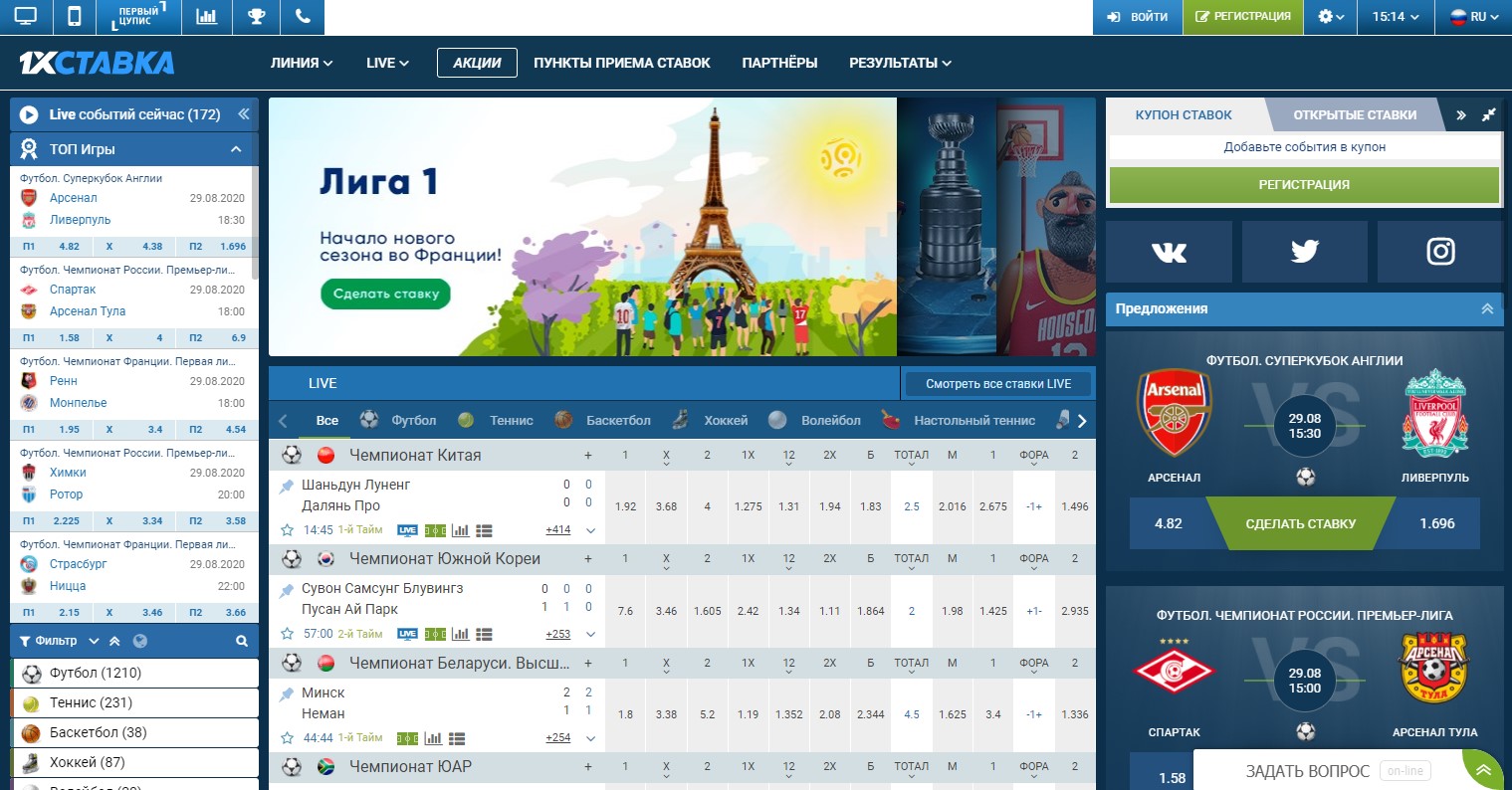Open the mobile apps phone icon
Screen dimensions: 1512x790
(74, 17)
